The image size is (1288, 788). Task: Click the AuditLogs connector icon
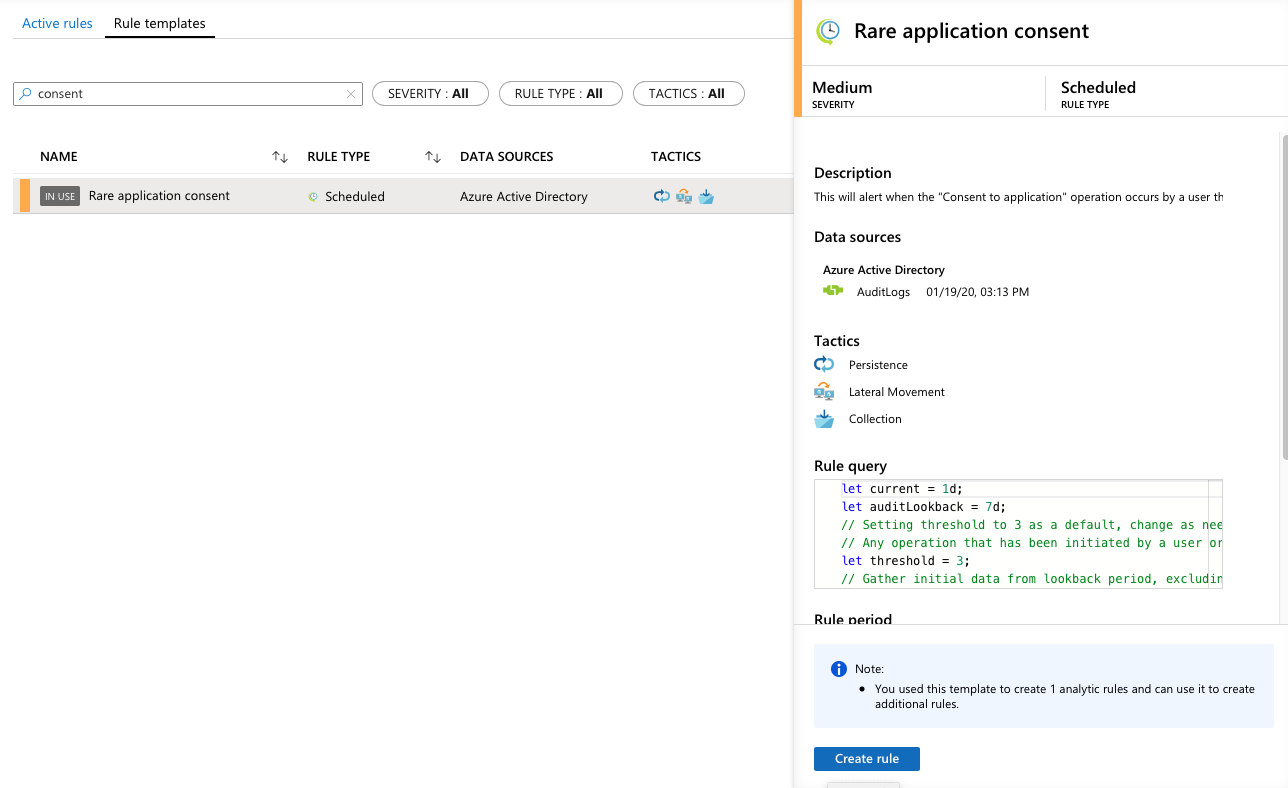(833, 292)
